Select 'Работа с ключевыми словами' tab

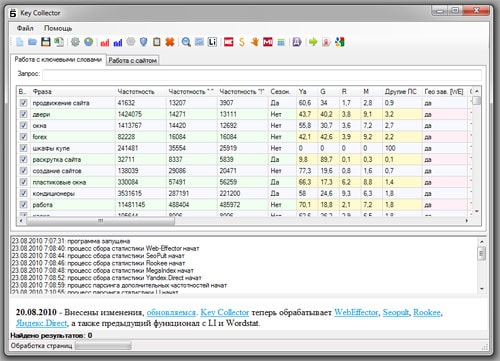point(58,60)
